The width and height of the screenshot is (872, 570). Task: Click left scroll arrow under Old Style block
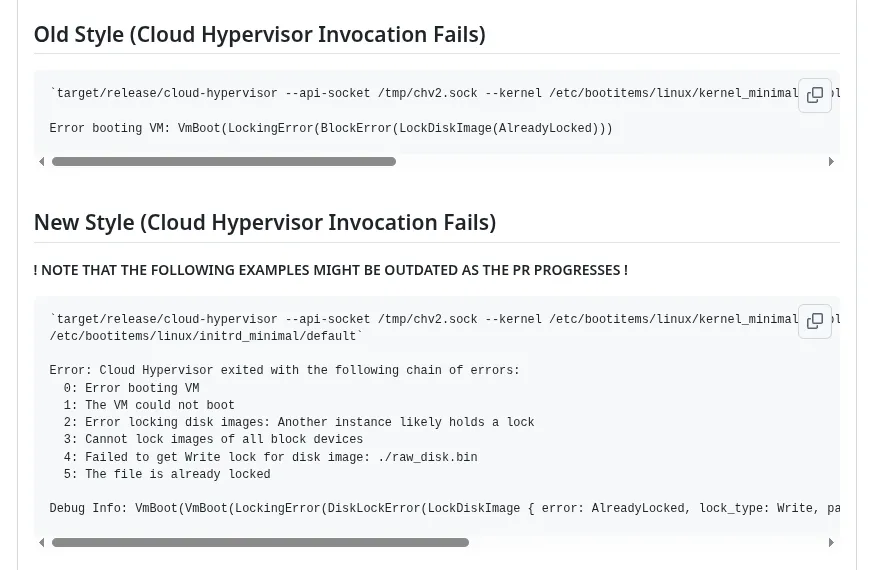coord(42,162)
